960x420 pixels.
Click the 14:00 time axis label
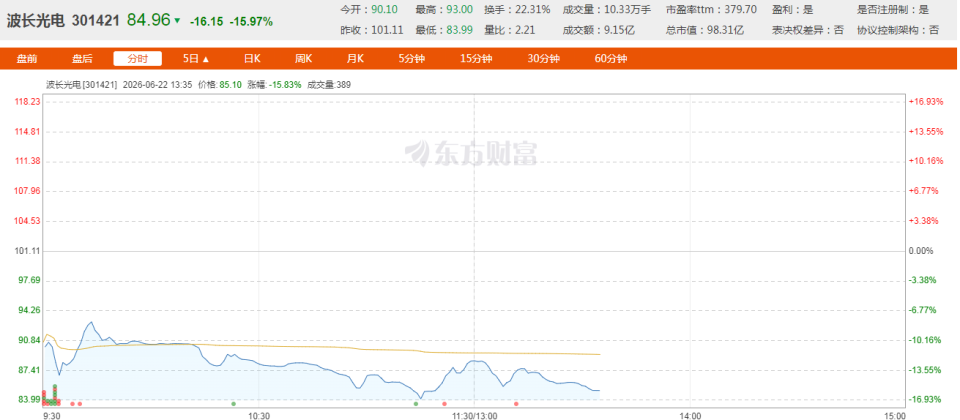(690, 415)
